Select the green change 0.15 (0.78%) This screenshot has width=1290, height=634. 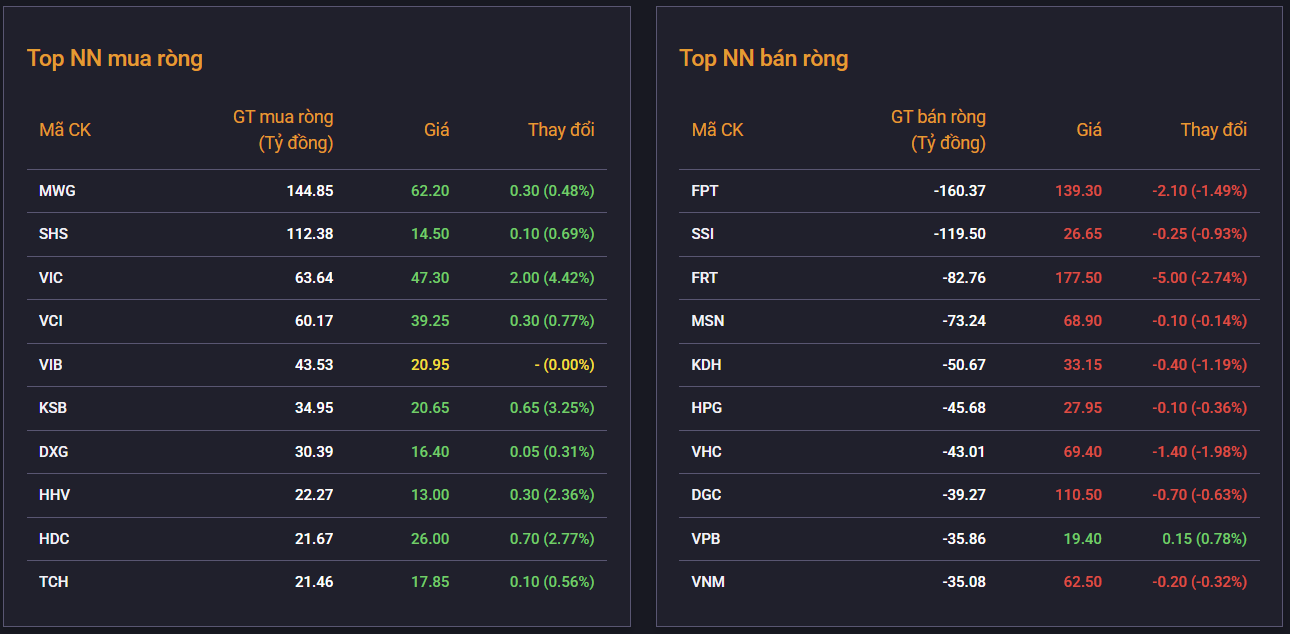[x=1204, y=539]
